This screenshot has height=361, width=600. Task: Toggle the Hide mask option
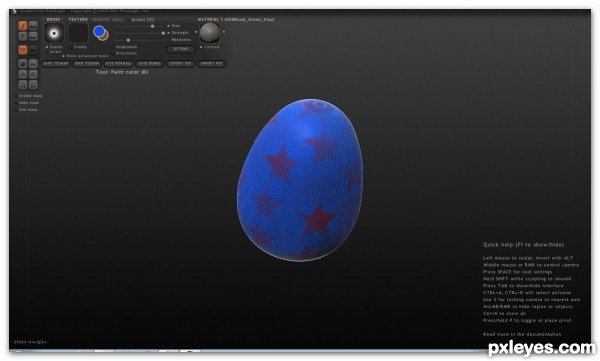[x=27, y=103]
